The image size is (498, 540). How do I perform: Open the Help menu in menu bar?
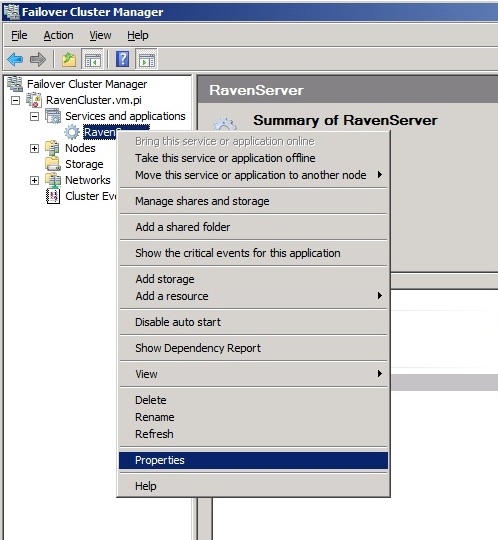click(x=138, y=35)
